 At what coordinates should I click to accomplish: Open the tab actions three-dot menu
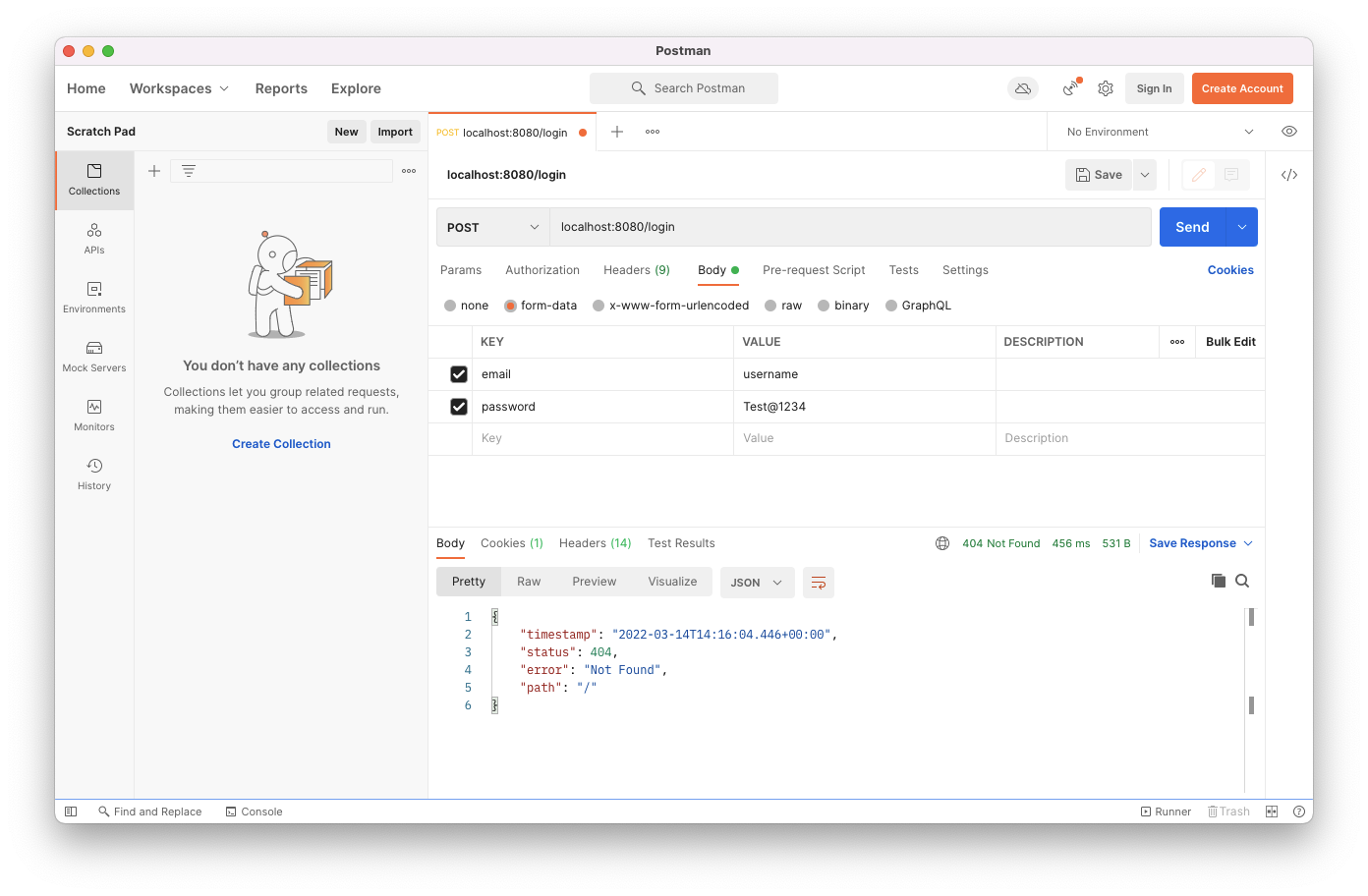tap(653, 132)
